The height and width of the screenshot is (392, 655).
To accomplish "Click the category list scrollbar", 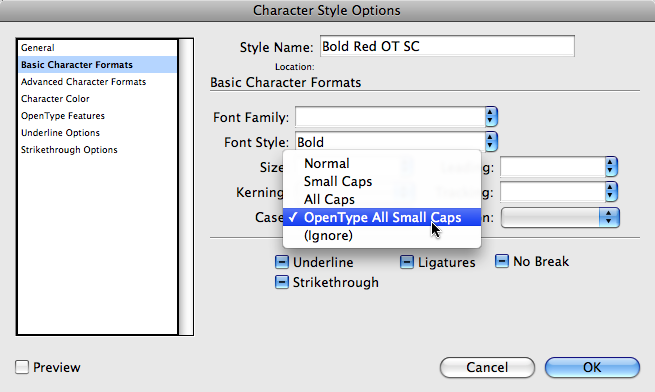I will [186, 187].
